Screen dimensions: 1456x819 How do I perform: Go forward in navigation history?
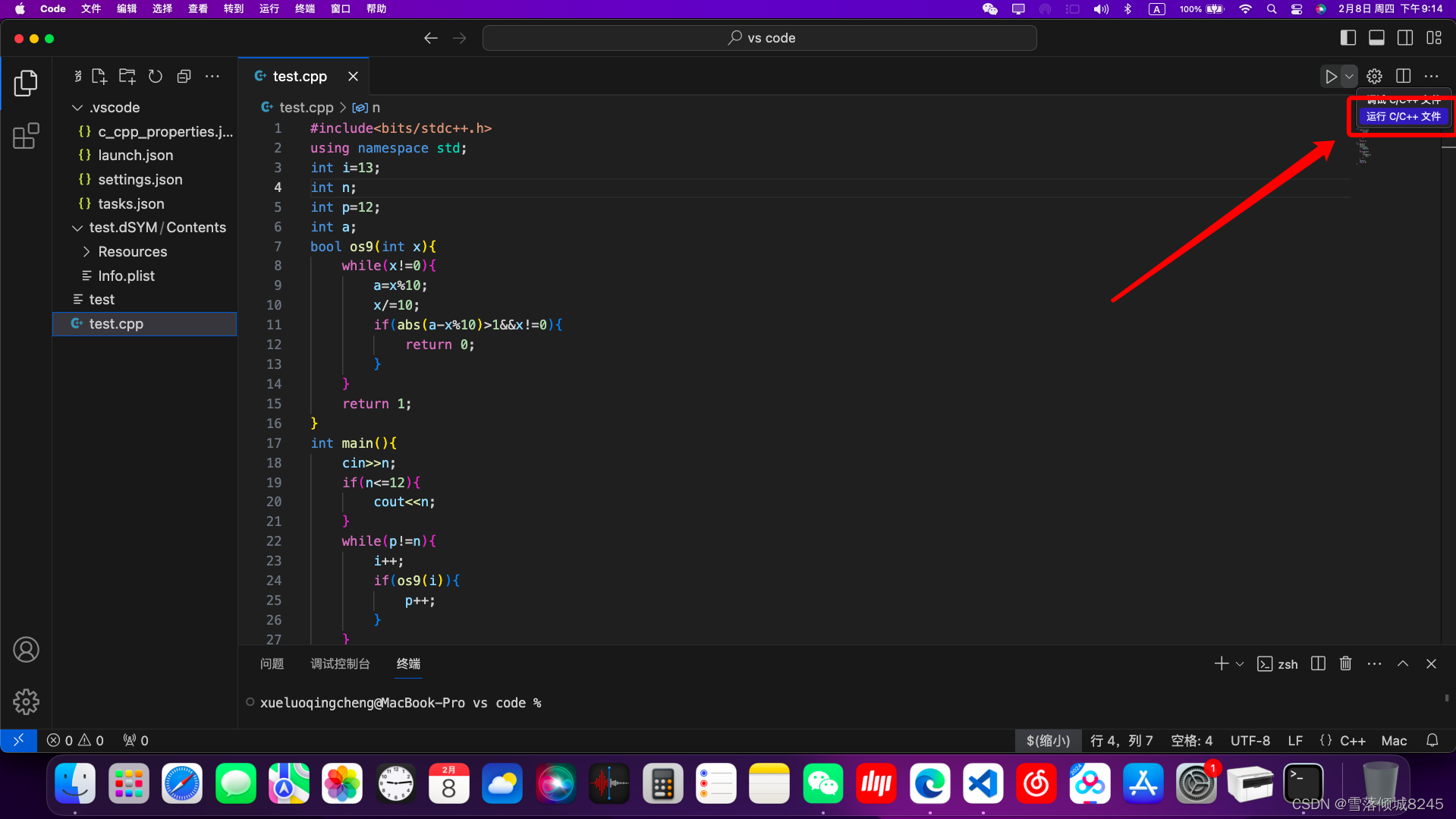[x=460, y=38]
